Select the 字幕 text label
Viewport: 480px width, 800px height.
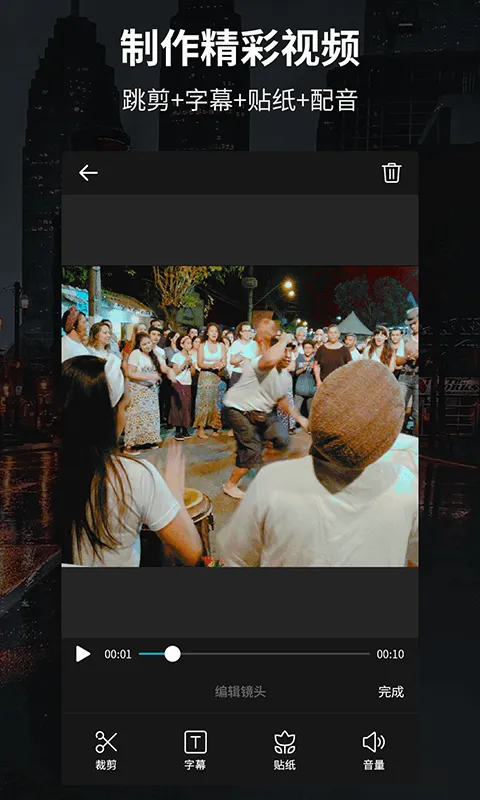[x=195, y=765]
